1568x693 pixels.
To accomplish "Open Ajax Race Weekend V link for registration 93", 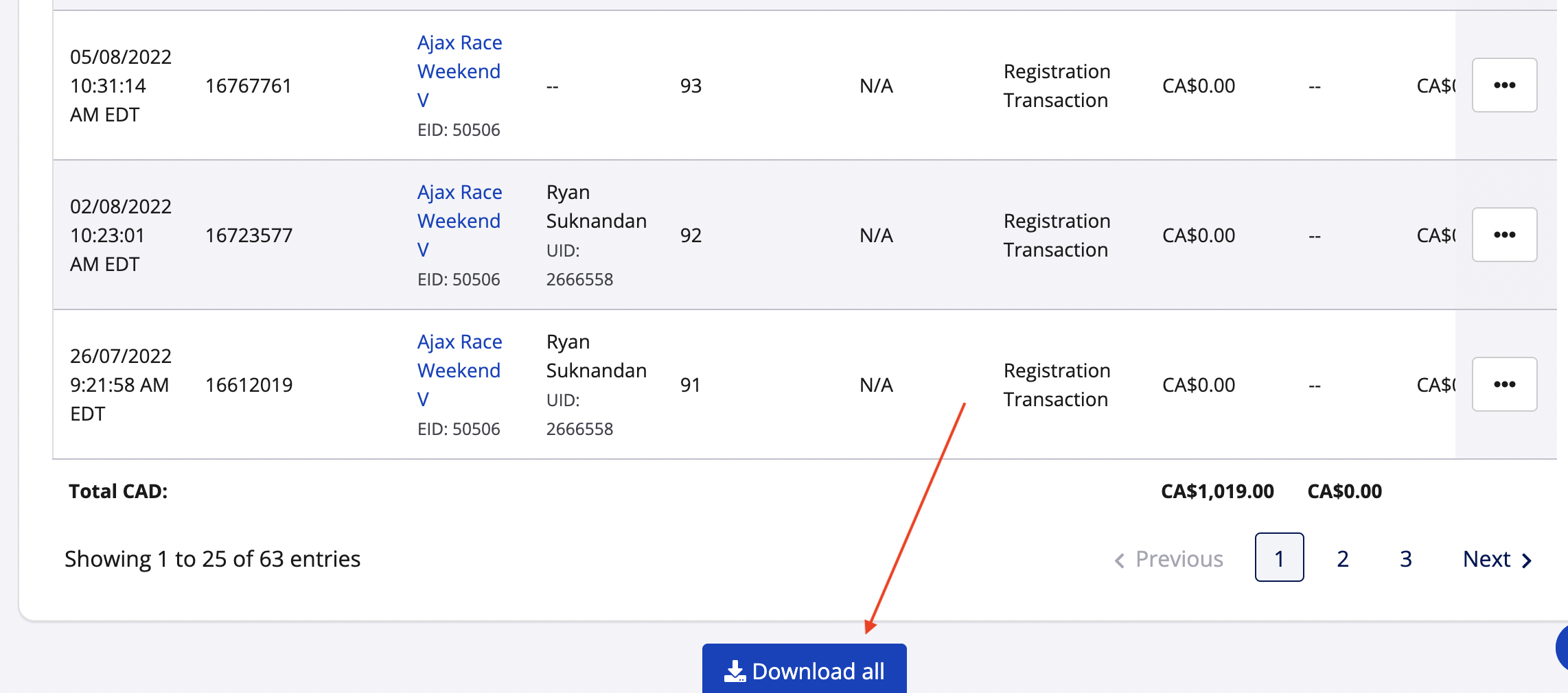I will click(x=459, y=71).
